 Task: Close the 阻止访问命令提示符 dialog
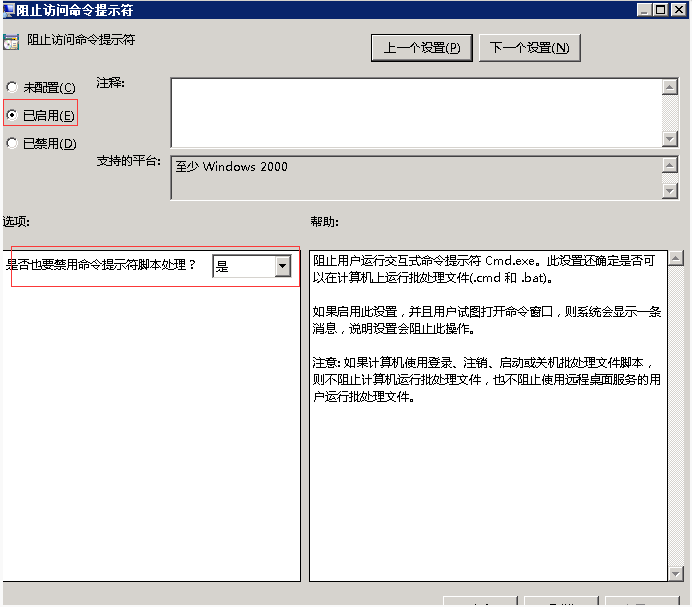coord(679,9)
